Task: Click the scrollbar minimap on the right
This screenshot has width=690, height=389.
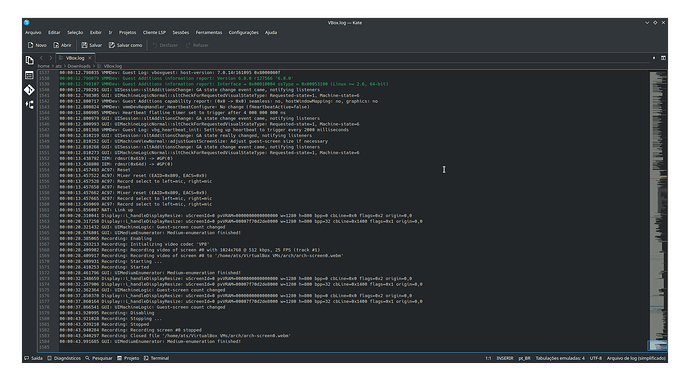Action: pyautogui.click(x=658, y=211)
